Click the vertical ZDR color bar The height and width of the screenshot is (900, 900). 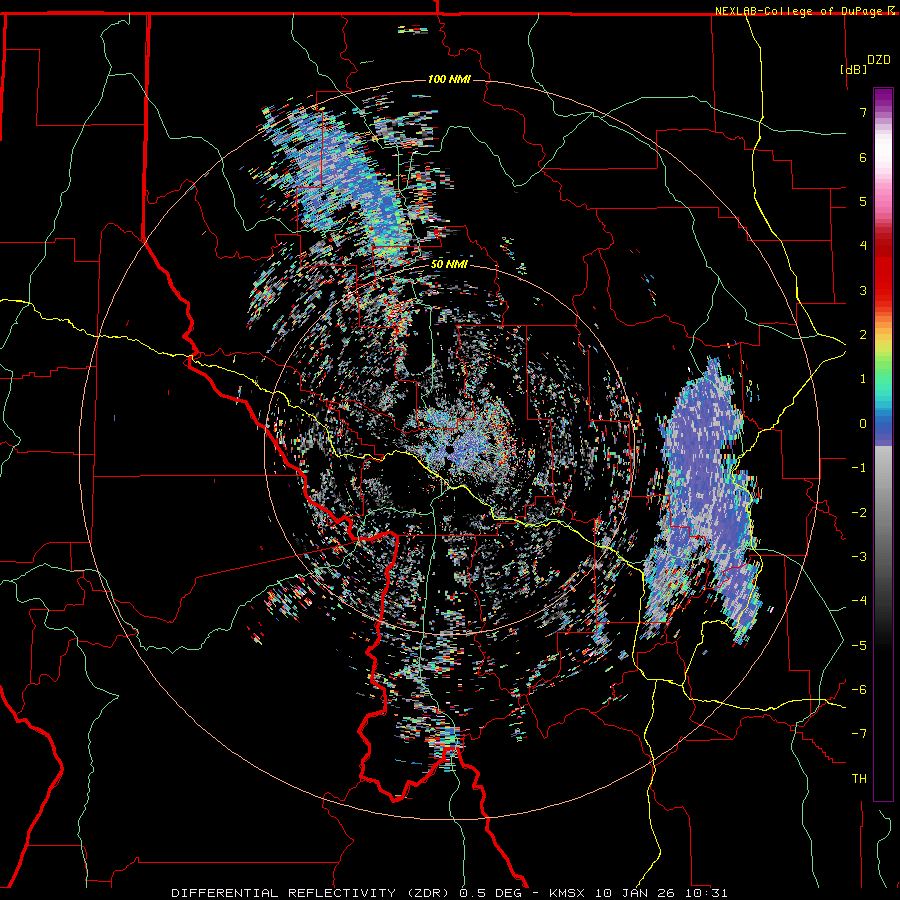(883, 444)
